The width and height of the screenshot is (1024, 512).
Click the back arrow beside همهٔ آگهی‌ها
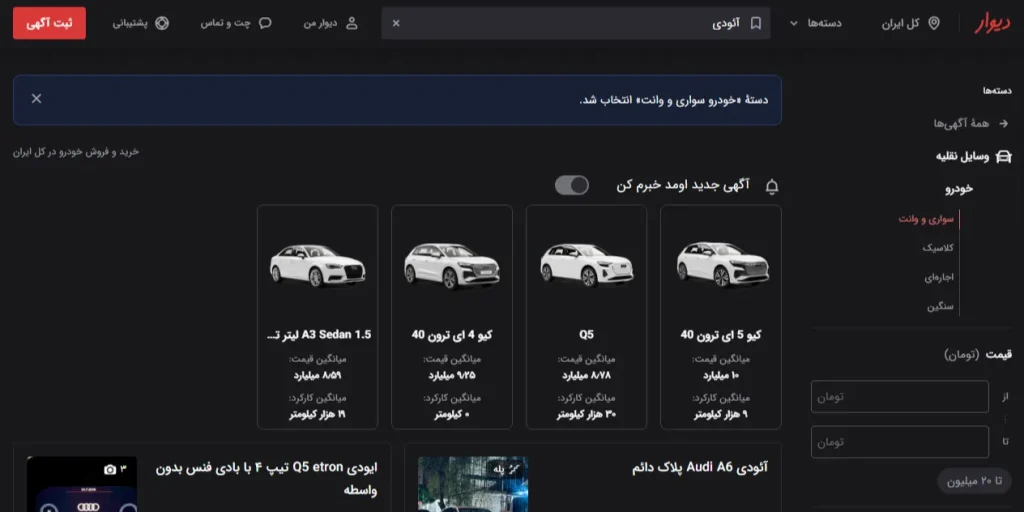click(x=1003, y=123)
